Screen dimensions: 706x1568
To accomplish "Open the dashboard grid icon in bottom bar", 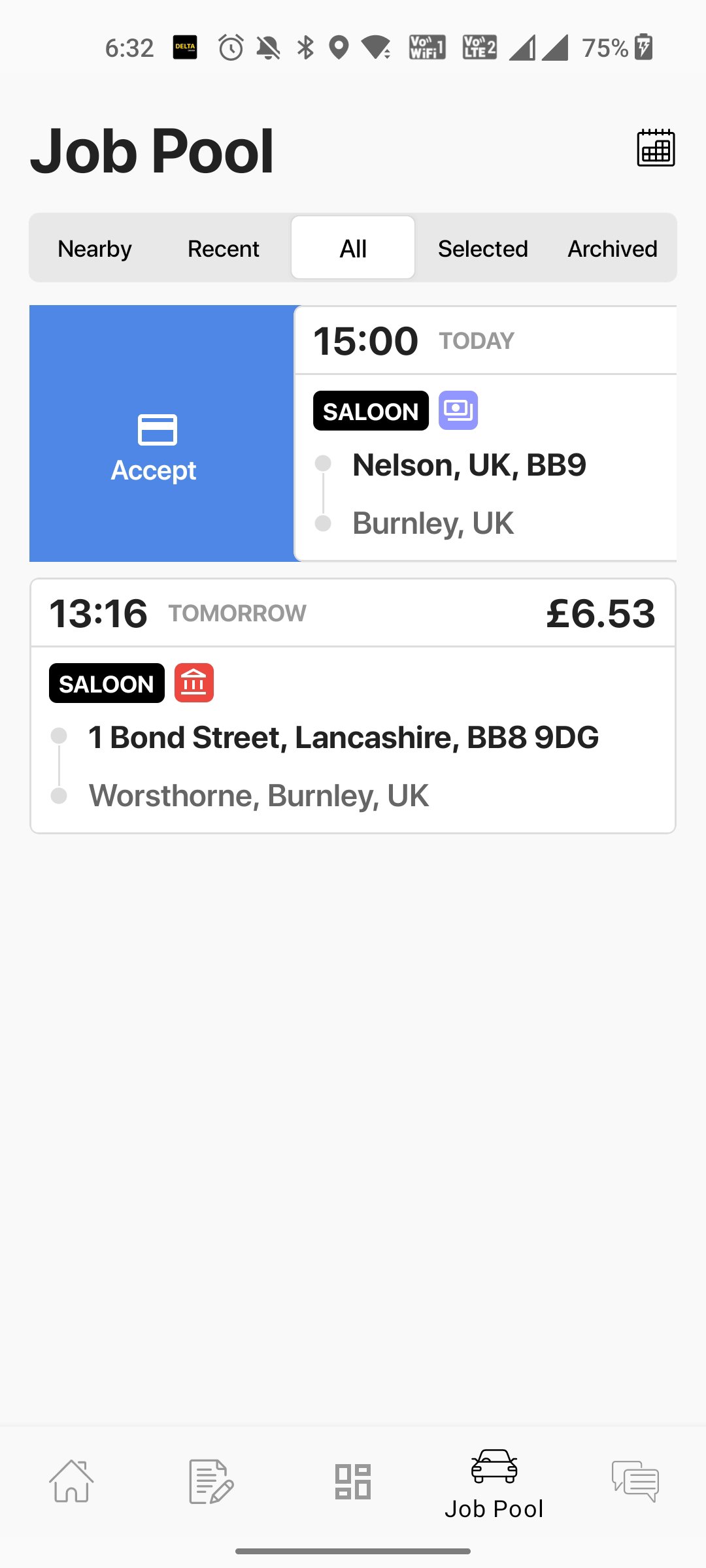I will [x=353, y=1481].
